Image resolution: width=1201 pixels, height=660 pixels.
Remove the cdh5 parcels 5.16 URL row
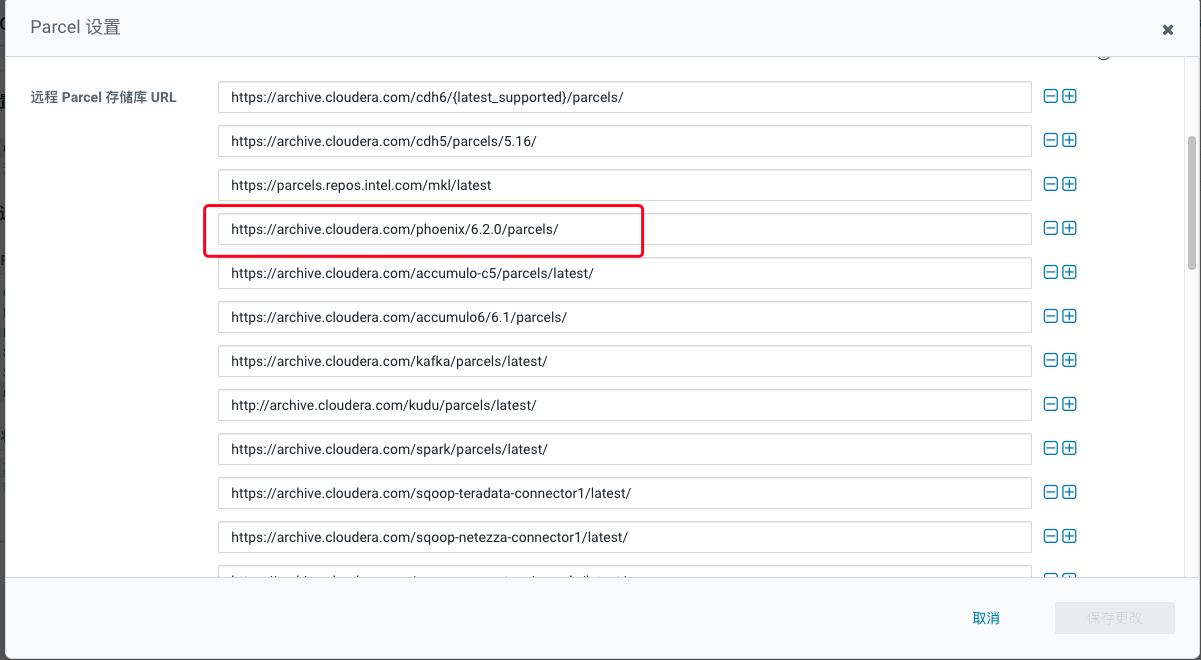point(1050,141)
